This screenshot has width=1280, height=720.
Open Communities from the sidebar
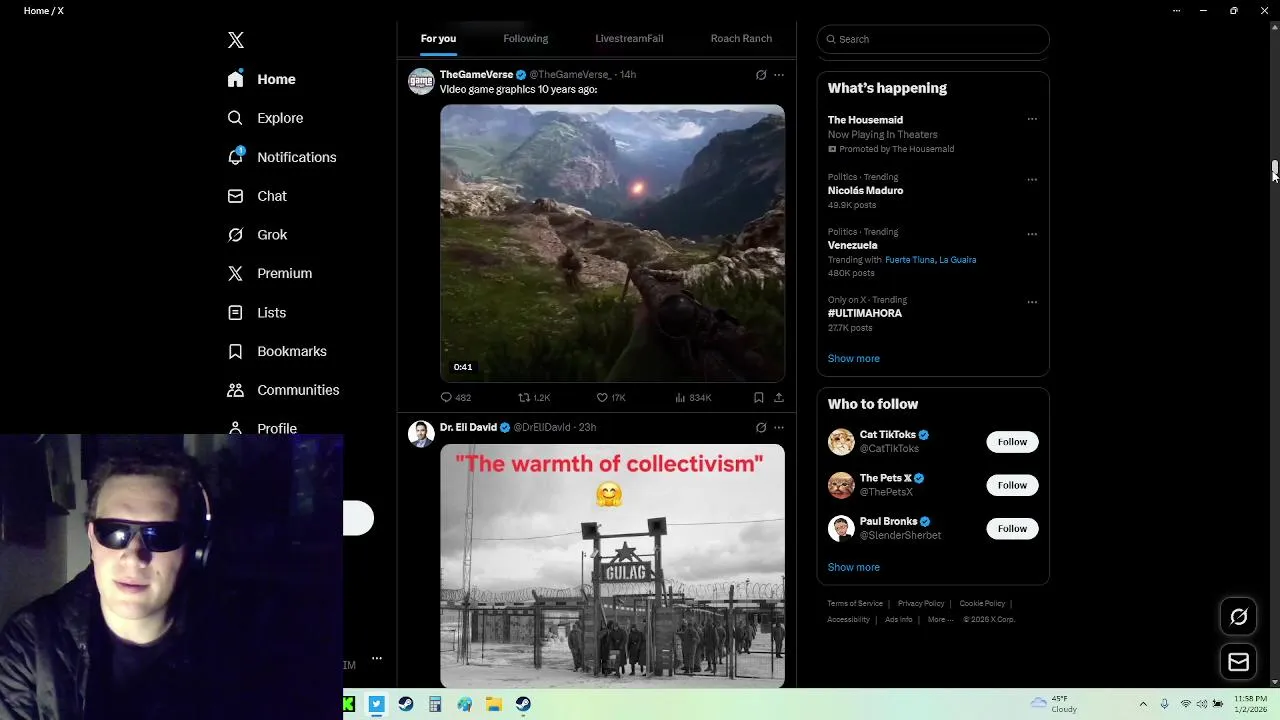click(x=283, y=390)
